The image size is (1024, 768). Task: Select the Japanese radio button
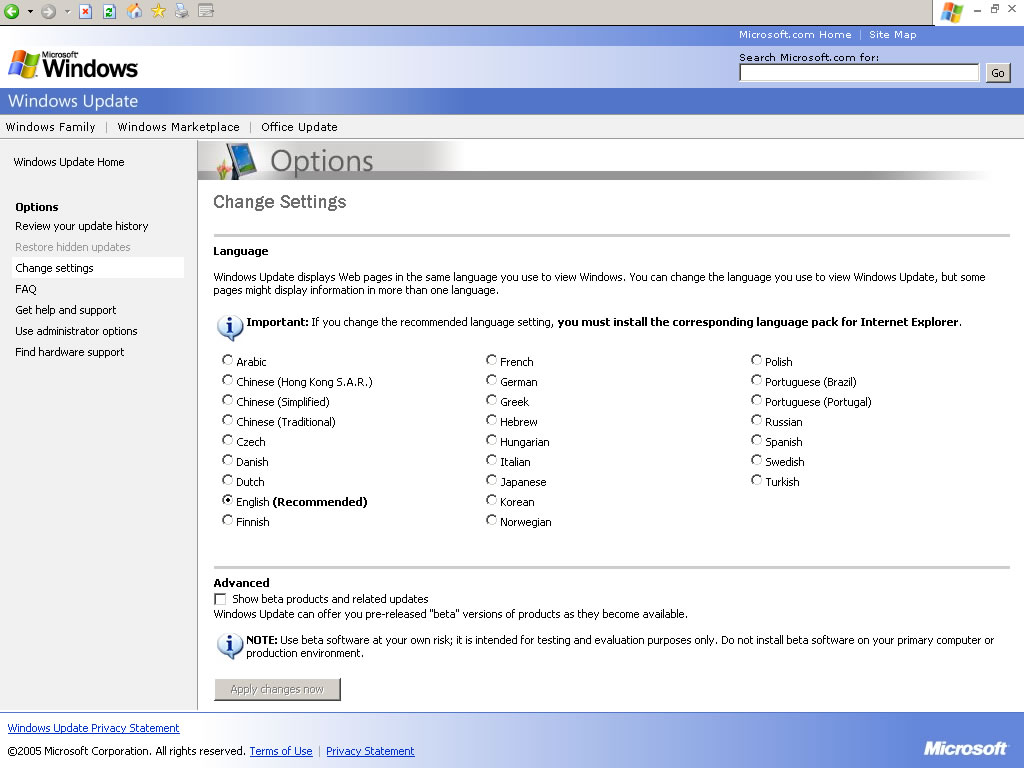[491, 480]
